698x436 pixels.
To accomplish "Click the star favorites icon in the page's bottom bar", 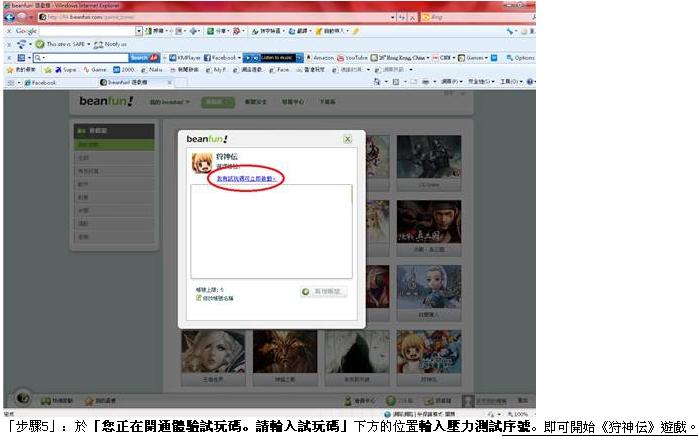I will pyautogui.click(x=89, y=401).
